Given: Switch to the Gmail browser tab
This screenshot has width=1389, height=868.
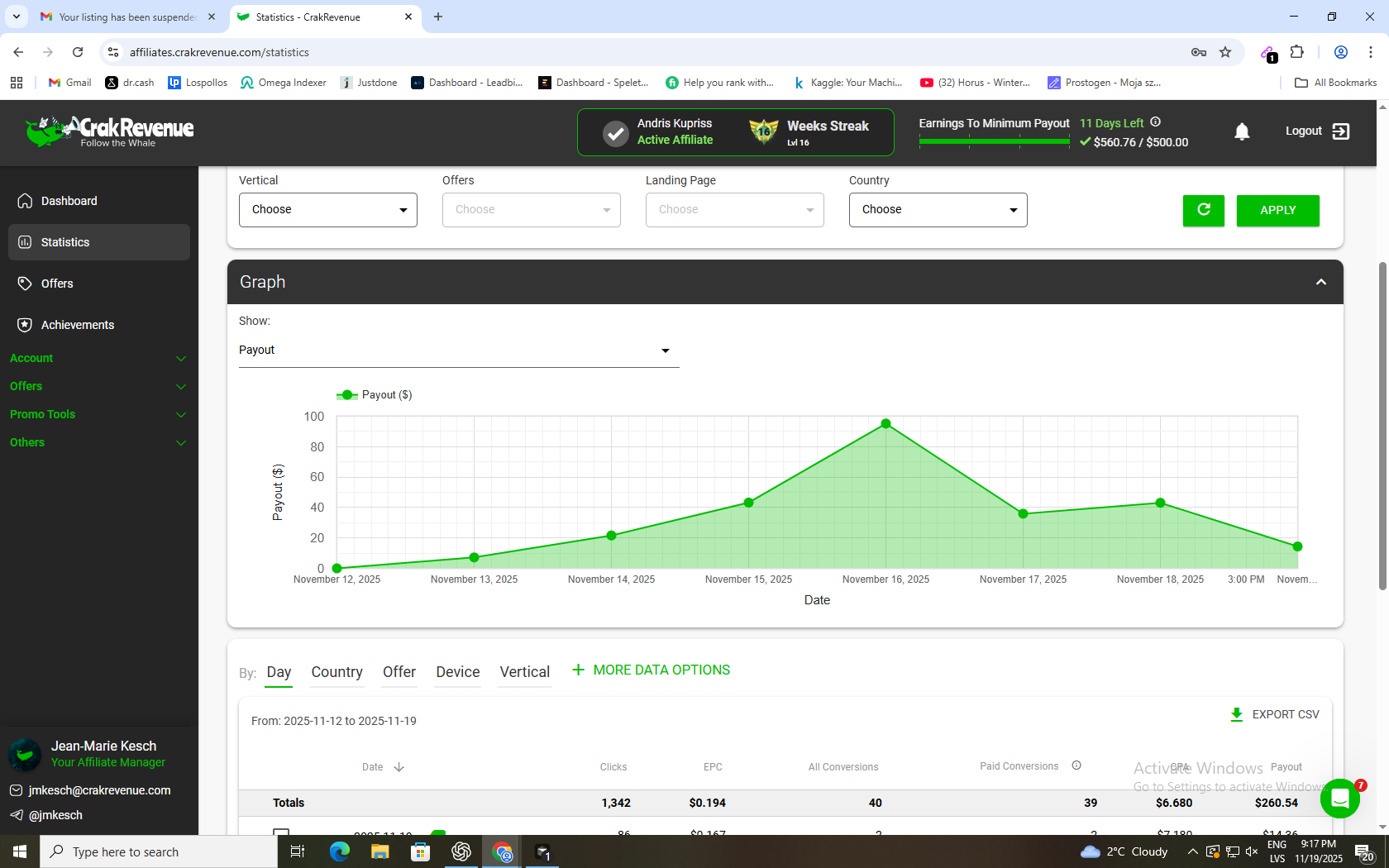Looking at the screenshot, I should tap(120, 17).
